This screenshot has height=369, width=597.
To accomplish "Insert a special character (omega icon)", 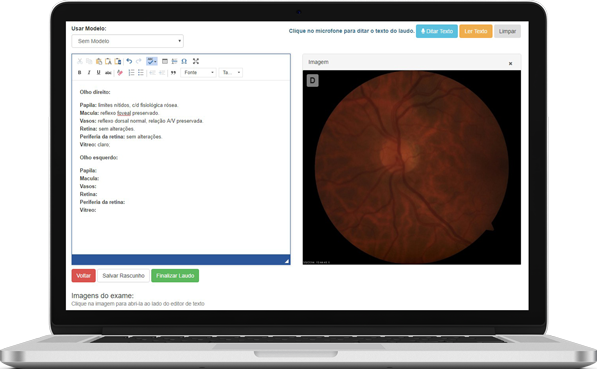I will pyautogui.click(x=184, y=61).
